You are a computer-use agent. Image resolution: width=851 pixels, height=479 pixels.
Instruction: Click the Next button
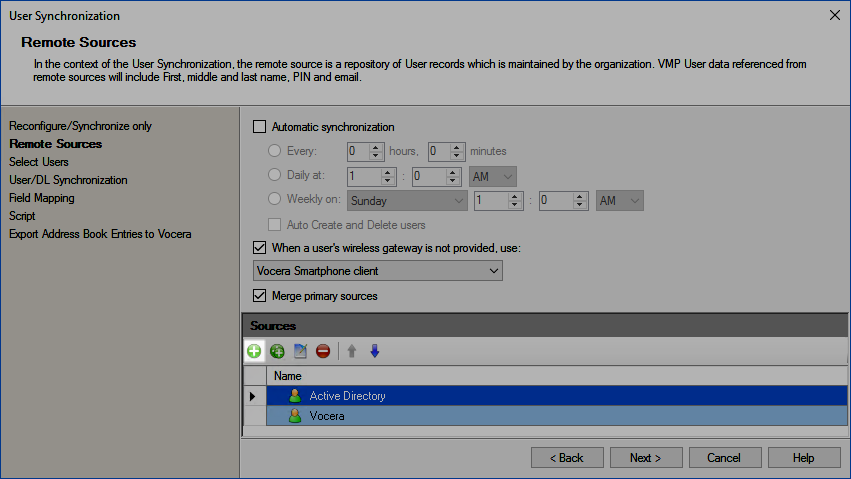(x=645, y=458)
